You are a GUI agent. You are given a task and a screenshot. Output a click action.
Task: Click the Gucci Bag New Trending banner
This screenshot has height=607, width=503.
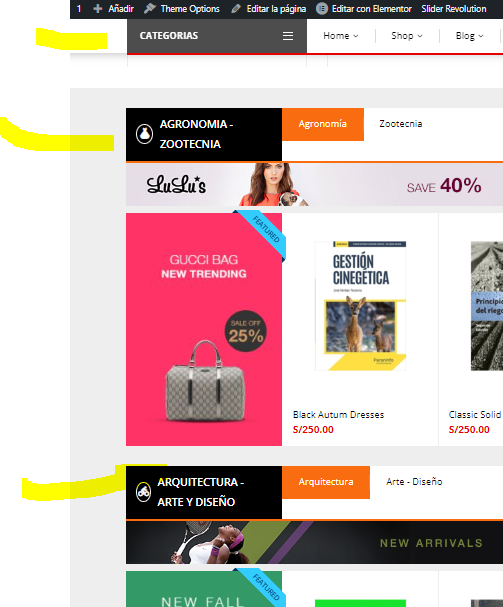point(204,329)
